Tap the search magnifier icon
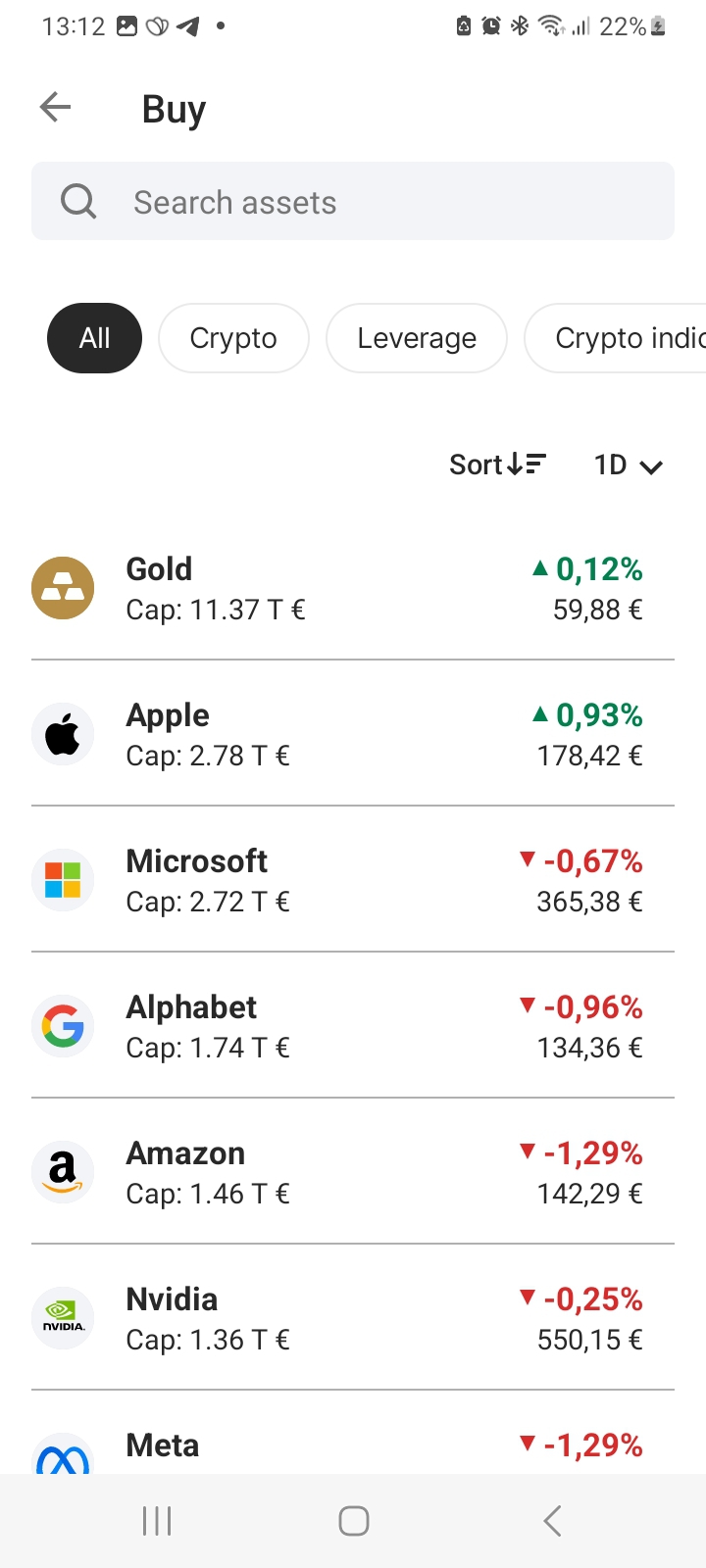 point(78,202)
